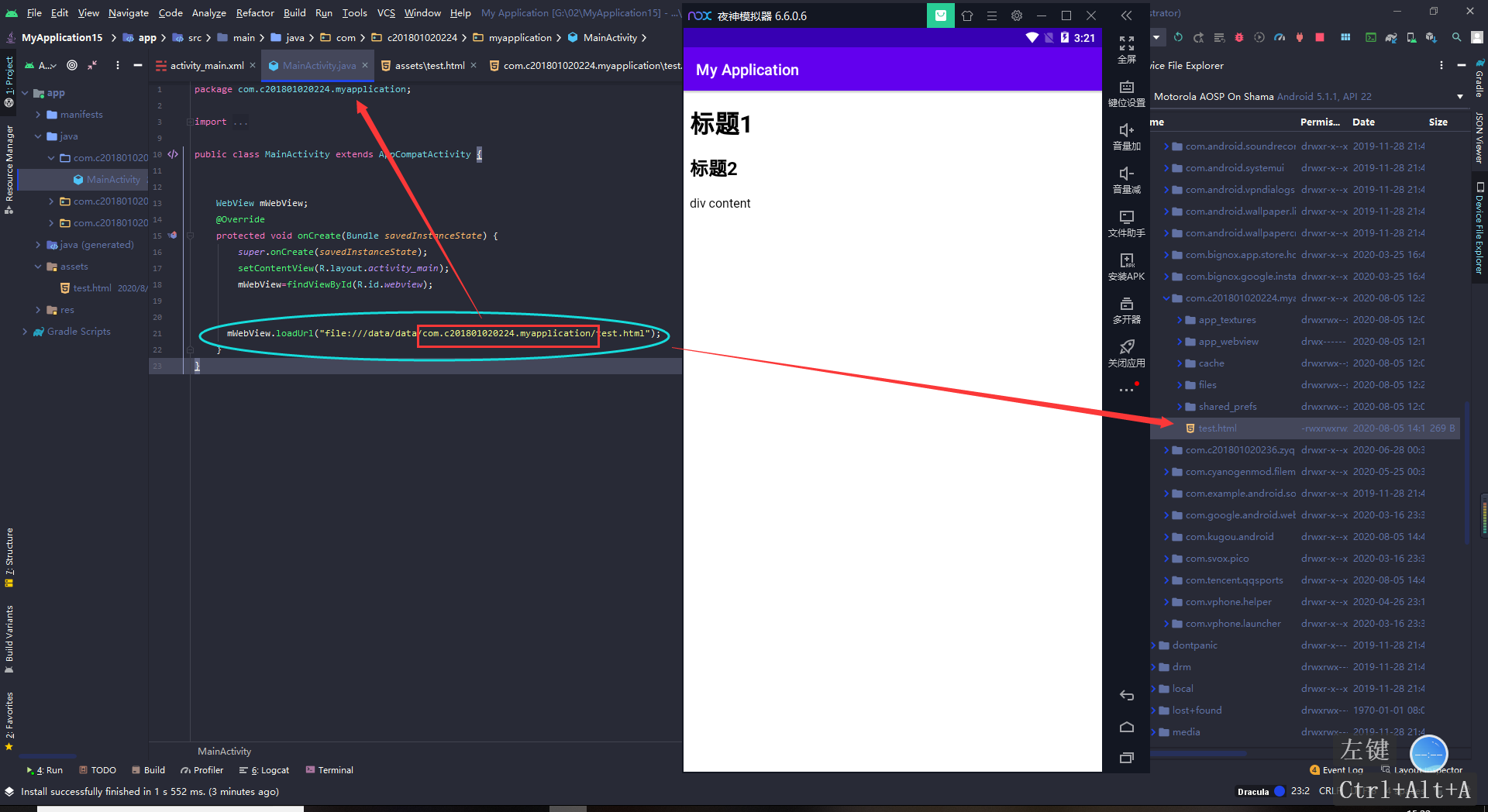Close the activity_main.xml tab
Viewport: 1488px width, 812px height.
(253, 66)
